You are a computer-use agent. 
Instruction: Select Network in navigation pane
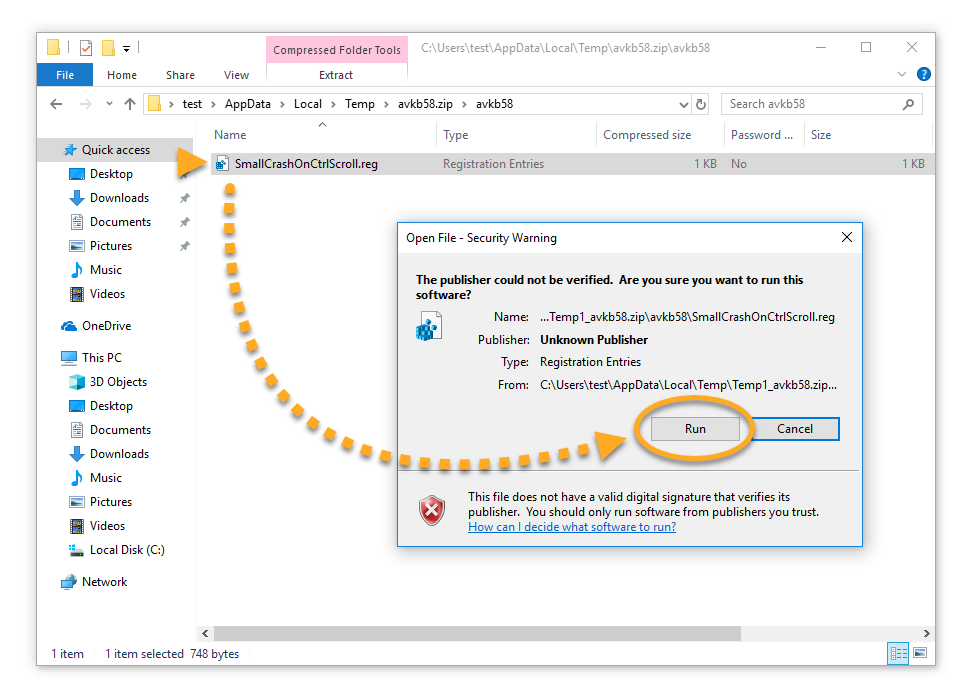pyautogui.click(x=104, y=582)
